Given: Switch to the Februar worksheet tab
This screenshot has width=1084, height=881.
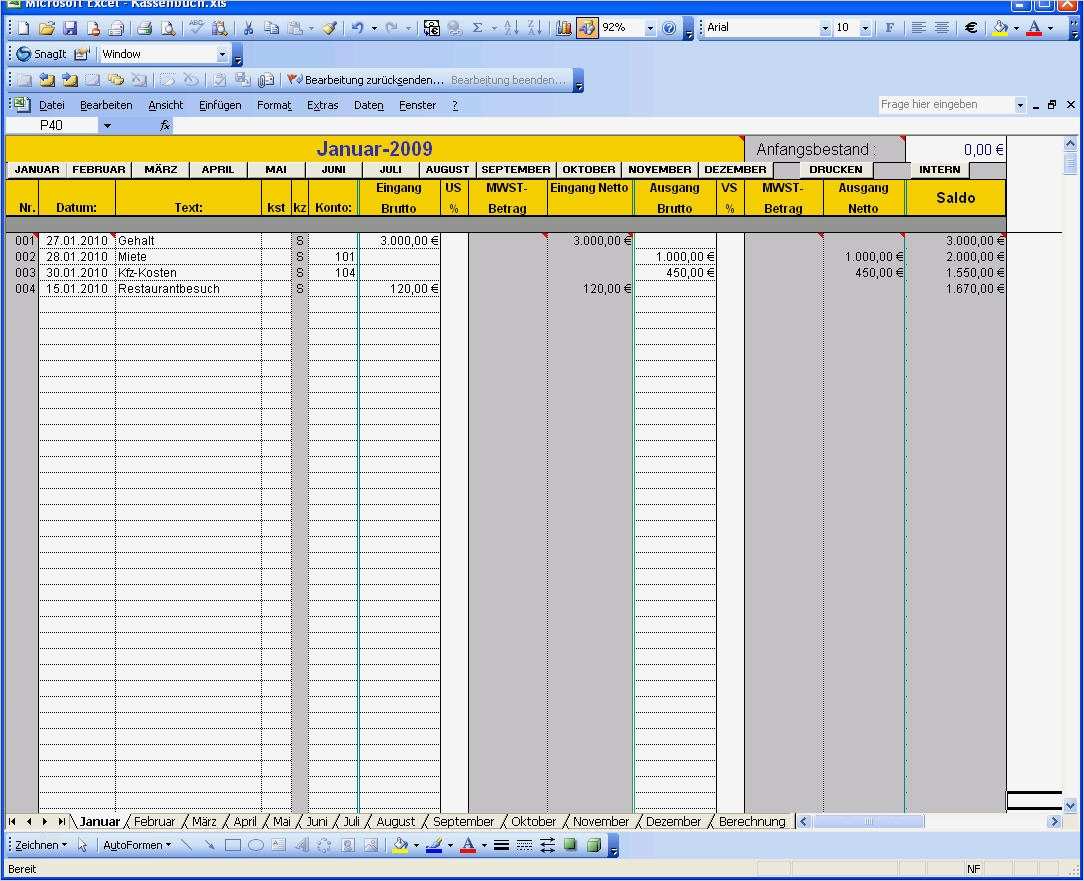Looking at the screenshot, I should coord(153,821).
